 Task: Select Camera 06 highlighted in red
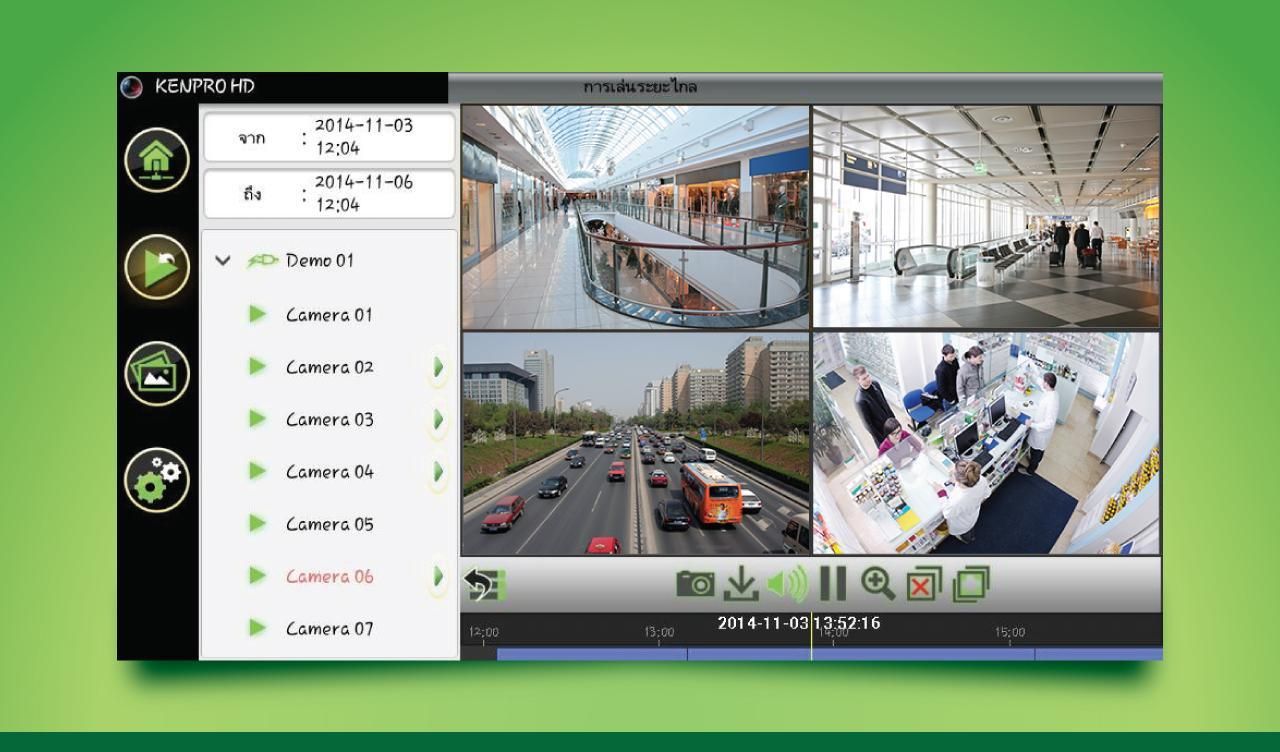pyautogui.click(x=328, y=576)
